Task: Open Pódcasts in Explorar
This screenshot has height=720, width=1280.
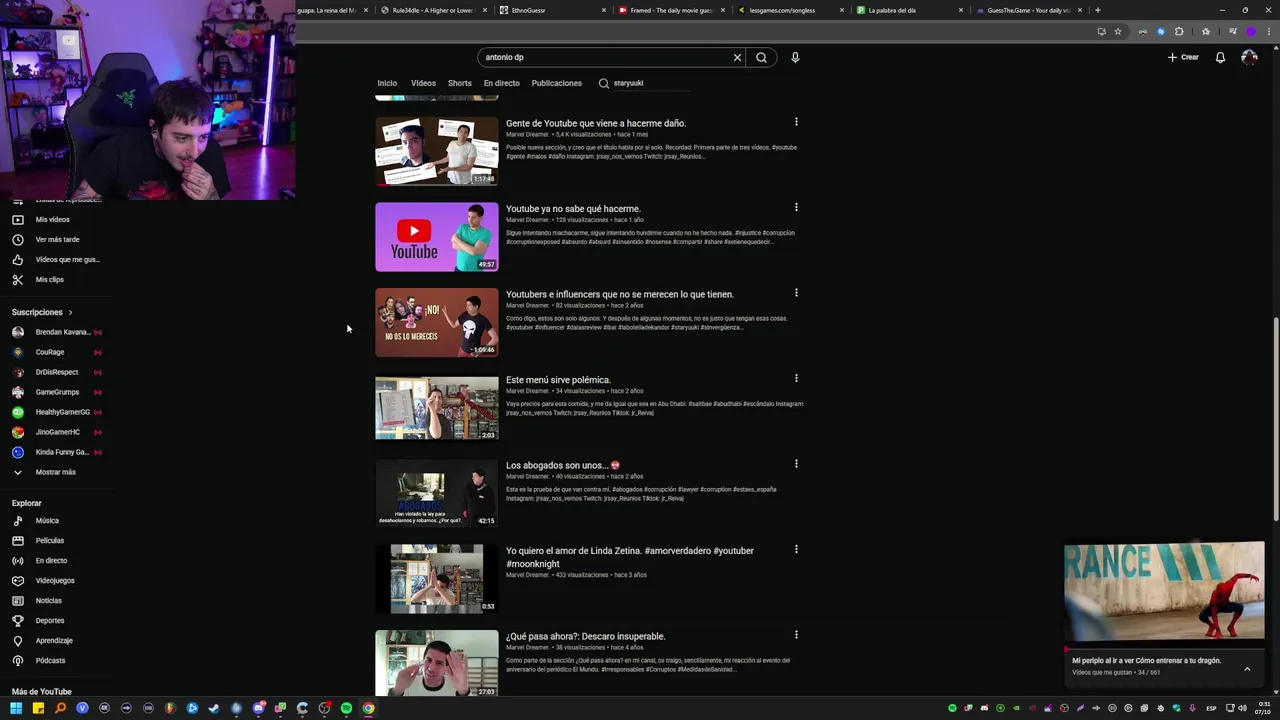Action: [x=50, y=660]
